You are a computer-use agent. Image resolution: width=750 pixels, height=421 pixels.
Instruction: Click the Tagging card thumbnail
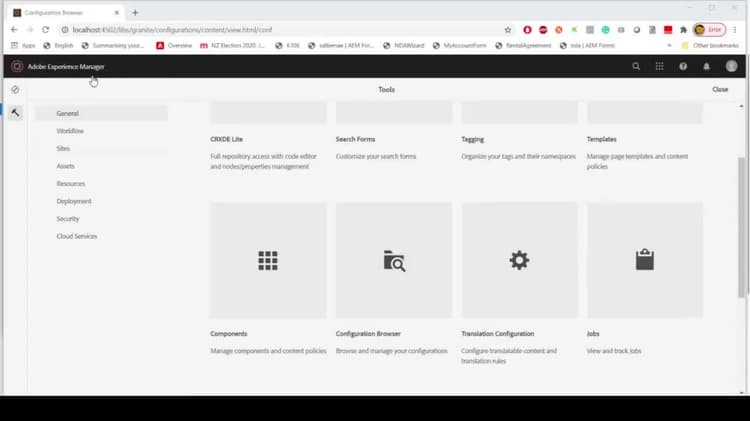519,112
